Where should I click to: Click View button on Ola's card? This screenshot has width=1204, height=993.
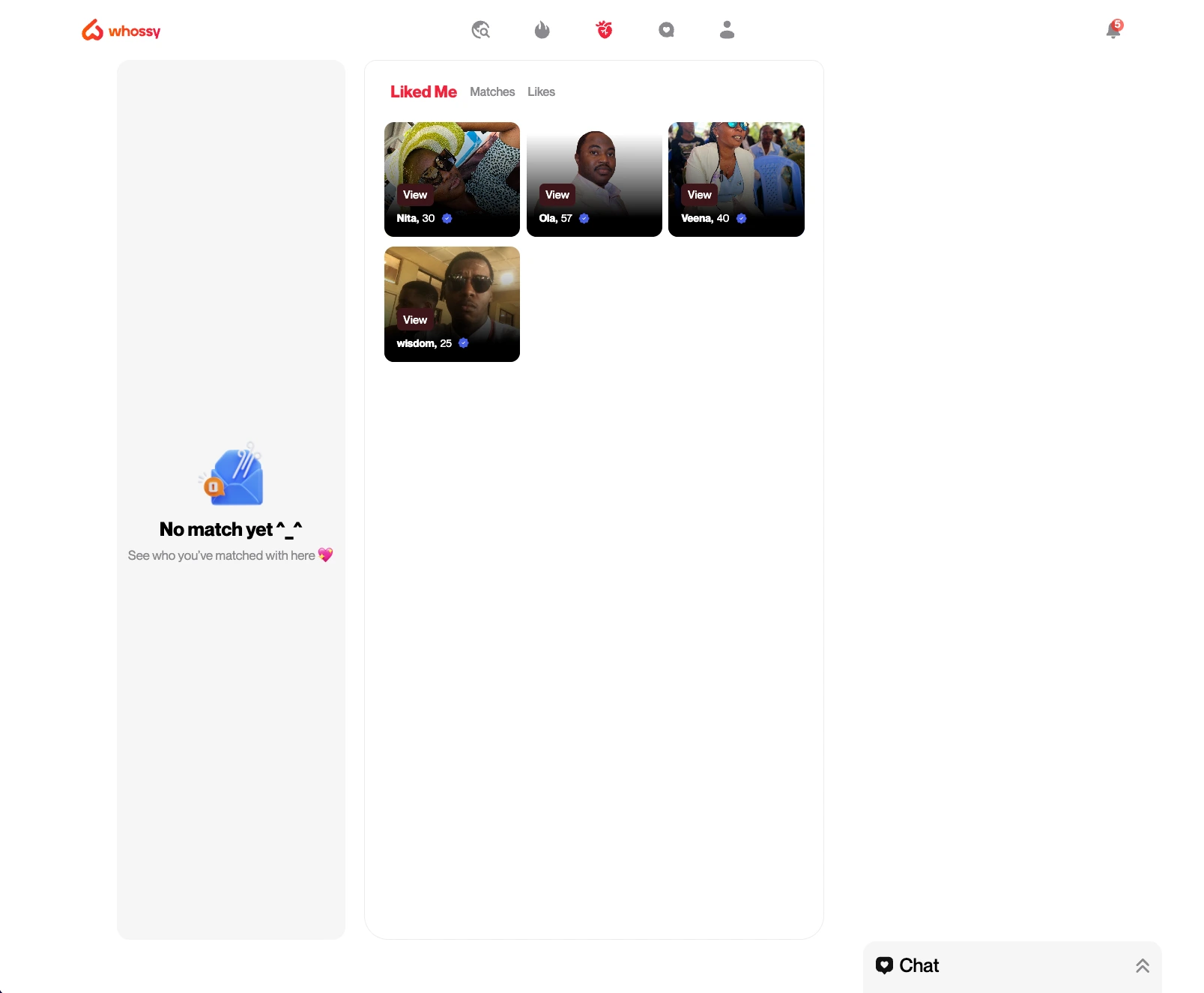(557, 195)
